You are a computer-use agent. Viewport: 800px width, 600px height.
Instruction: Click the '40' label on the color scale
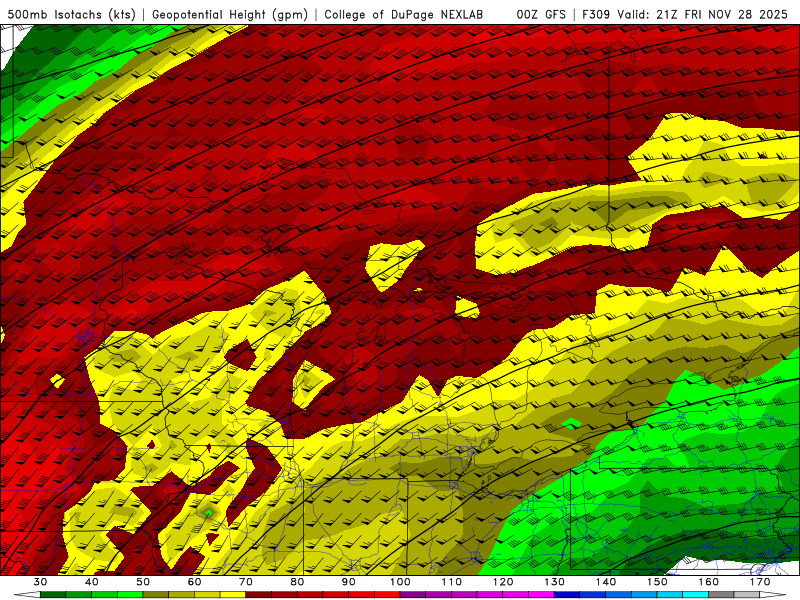pyautogui.click(x=92, y=582)
